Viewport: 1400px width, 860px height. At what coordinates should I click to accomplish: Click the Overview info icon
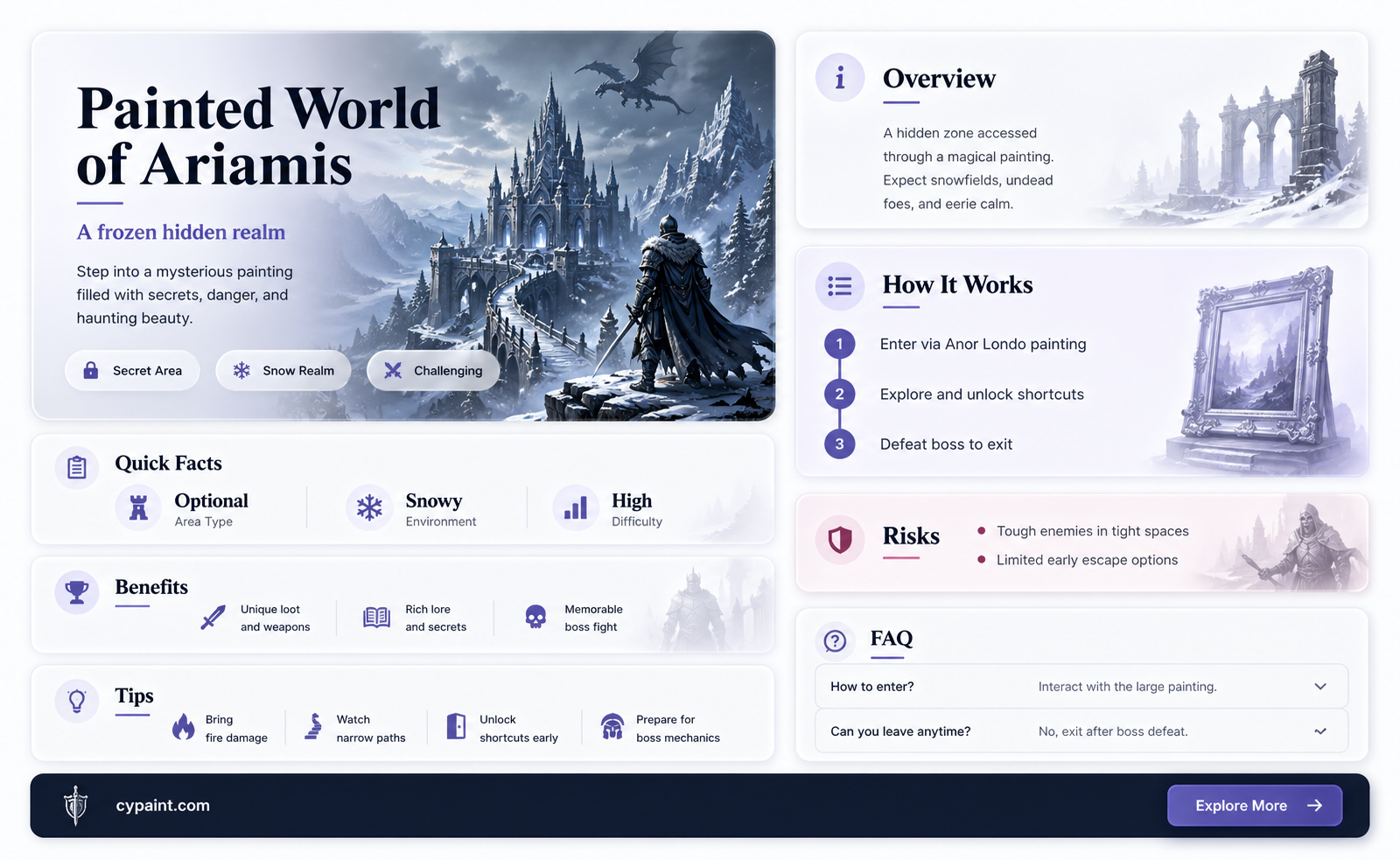[x=840, y=78]
